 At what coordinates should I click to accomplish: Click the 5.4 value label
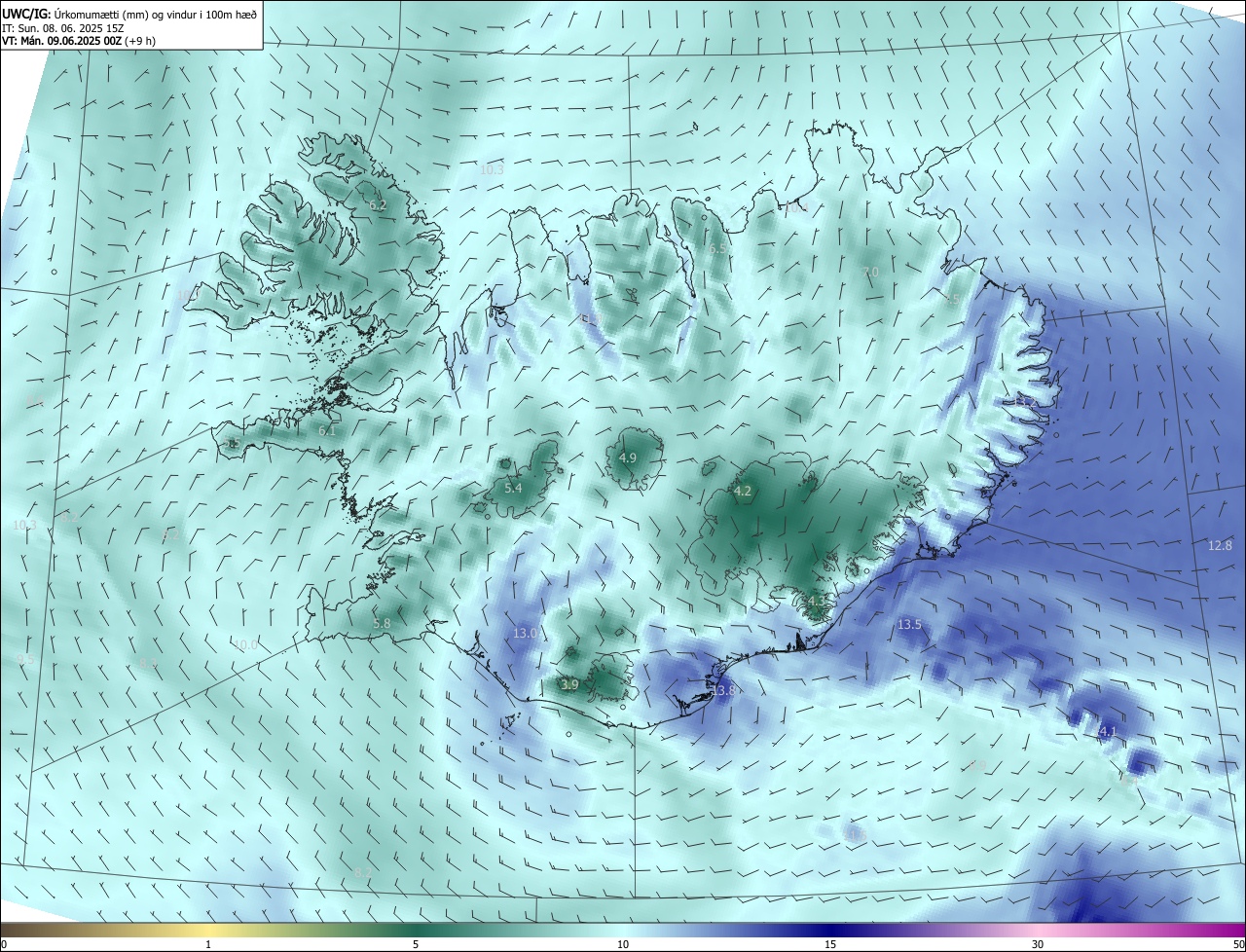(513, 488)
